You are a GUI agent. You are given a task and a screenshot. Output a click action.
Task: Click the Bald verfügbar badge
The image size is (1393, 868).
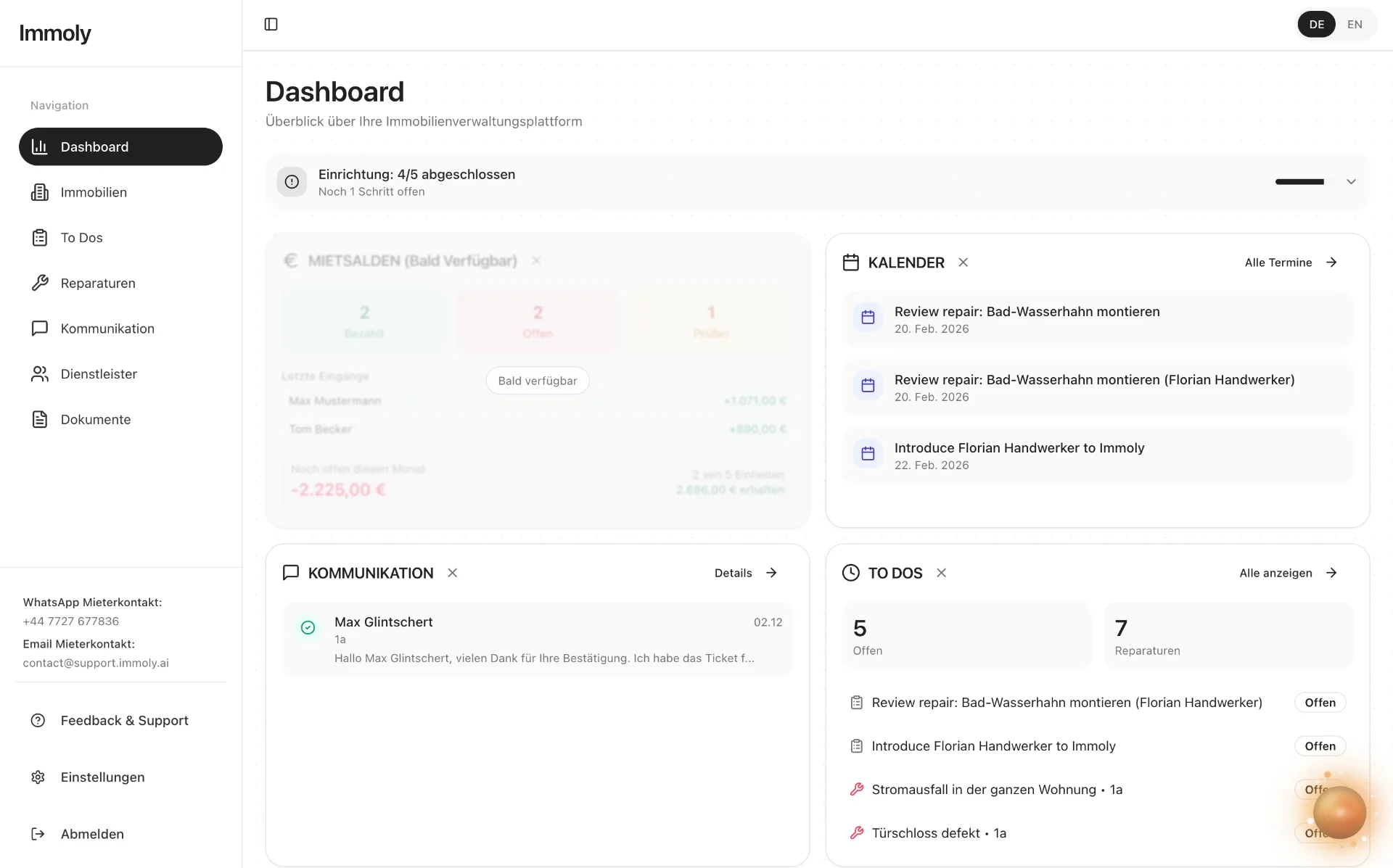[x=538, y=381]
